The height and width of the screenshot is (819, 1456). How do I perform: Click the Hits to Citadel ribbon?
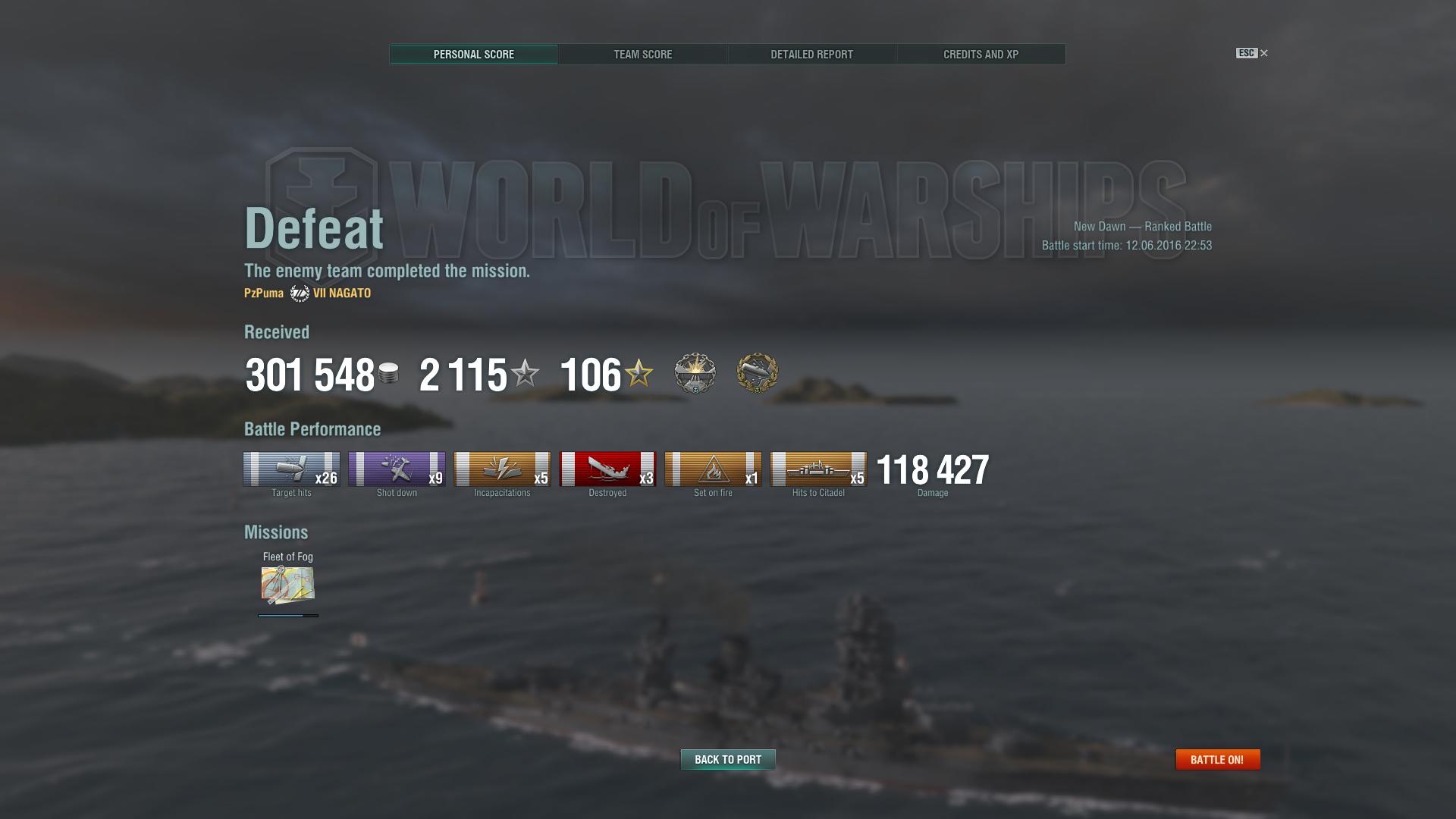[x=818, y=469]
